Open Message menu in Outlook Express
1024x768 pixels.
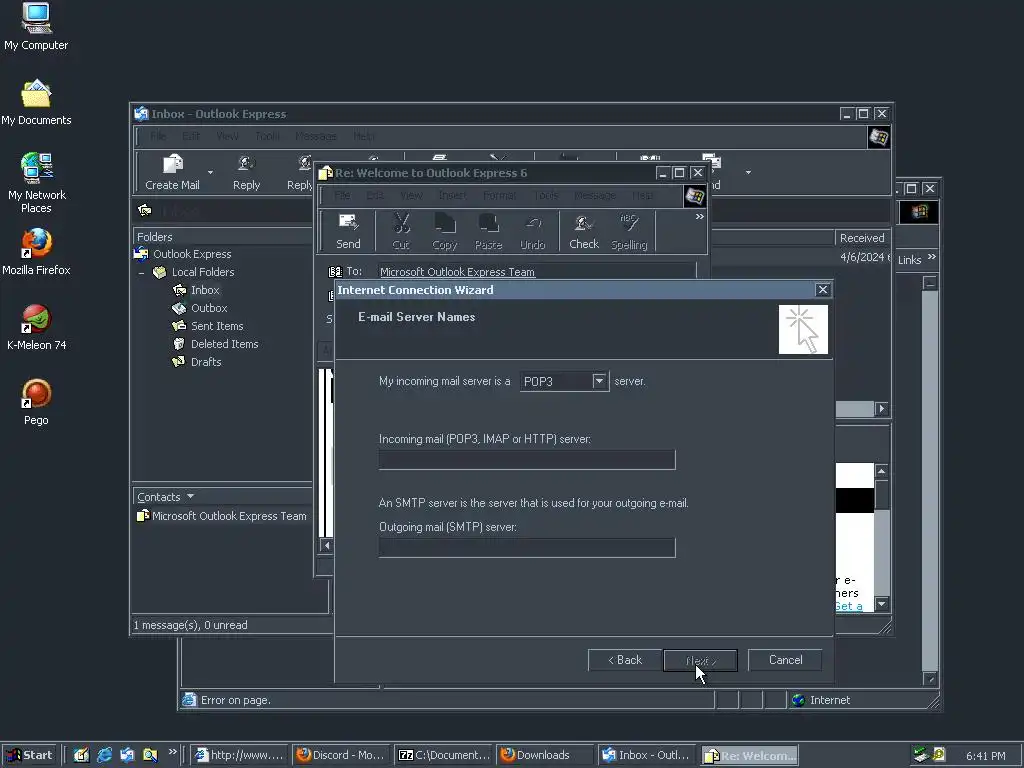315,136
